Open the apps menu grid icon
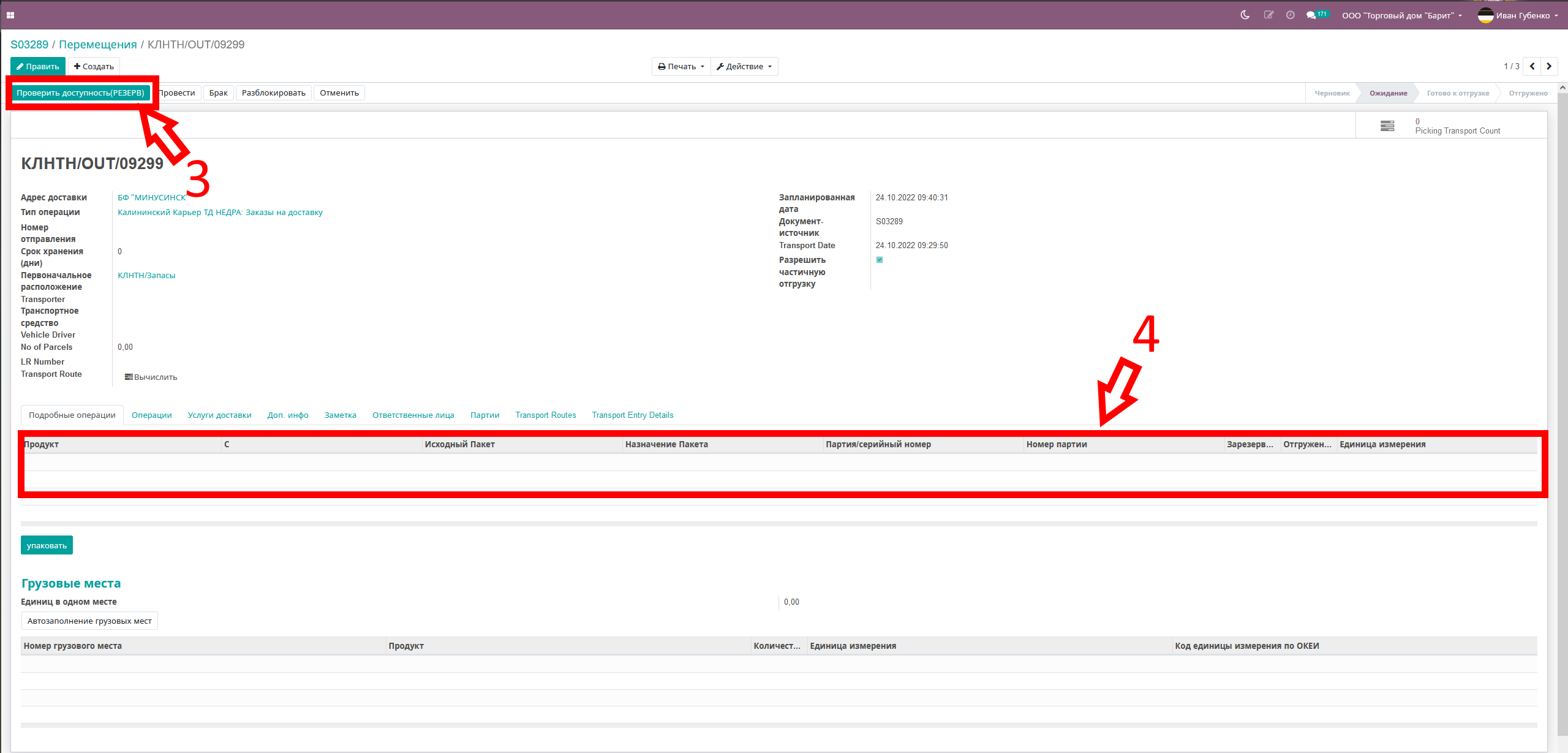This screenshot has height=753, width=1568. tap(10, 14)
